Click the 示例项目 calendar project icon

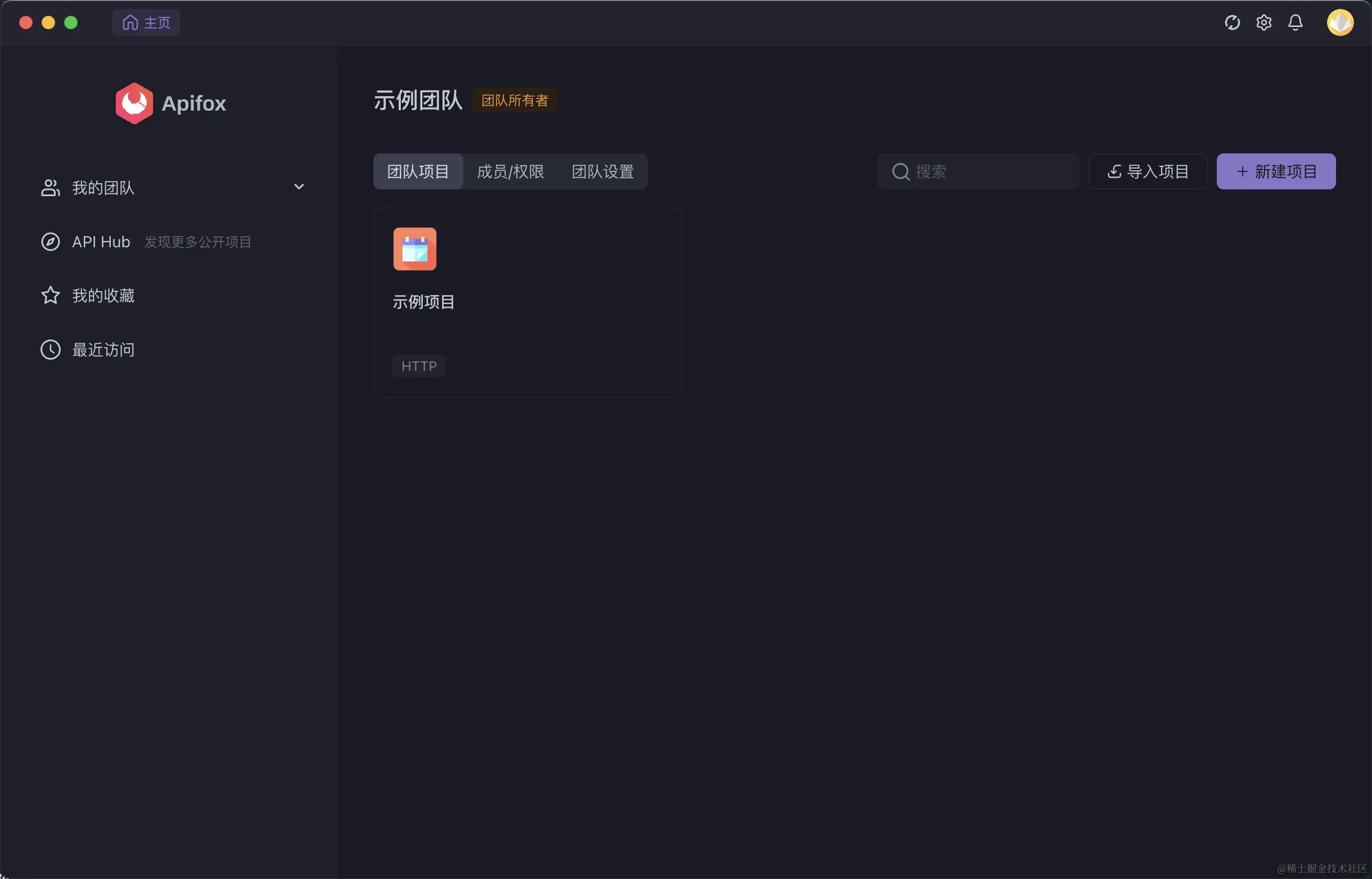coord(414,249)
